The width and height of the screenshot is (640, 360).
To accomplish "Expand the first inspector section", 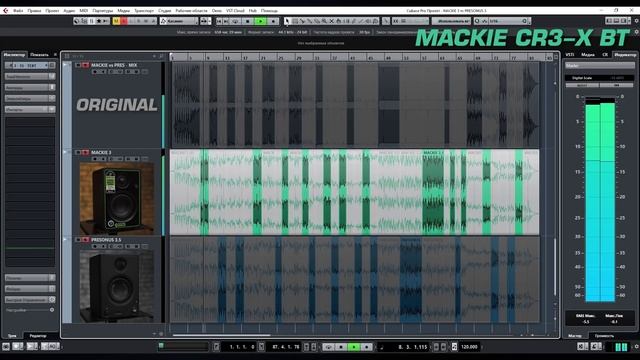I will click(x=30, y=76).
